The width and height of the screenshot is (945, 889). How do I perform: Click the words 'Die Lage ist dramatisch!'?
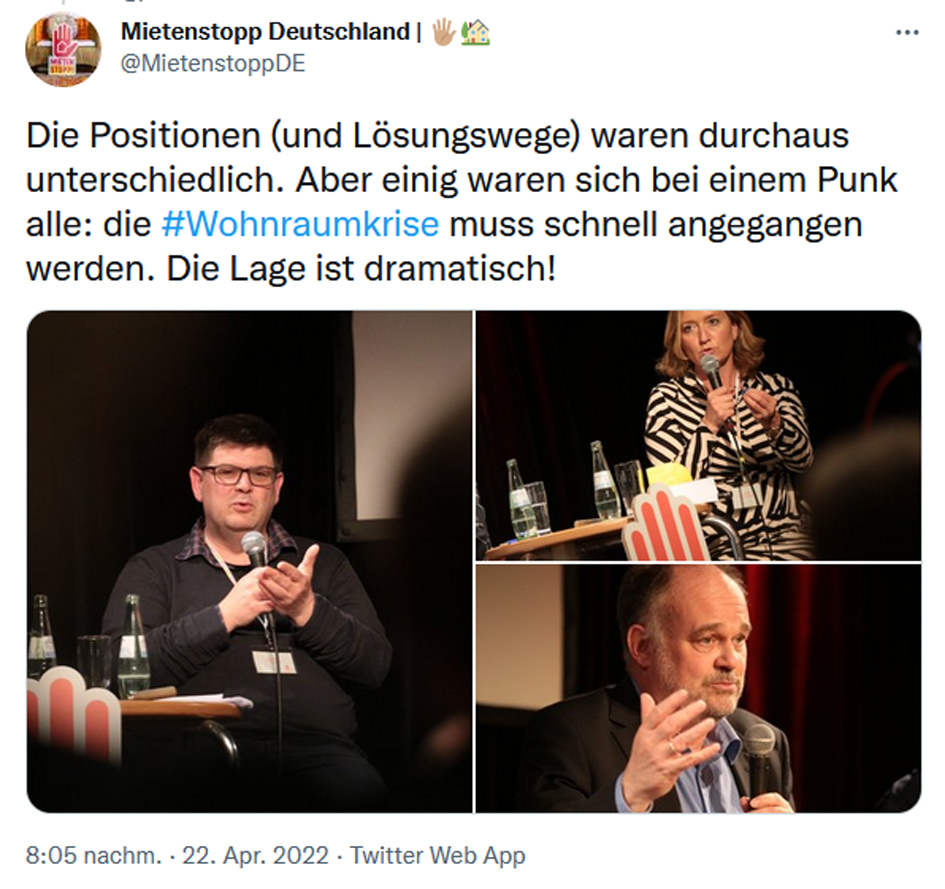click(360, 269)
